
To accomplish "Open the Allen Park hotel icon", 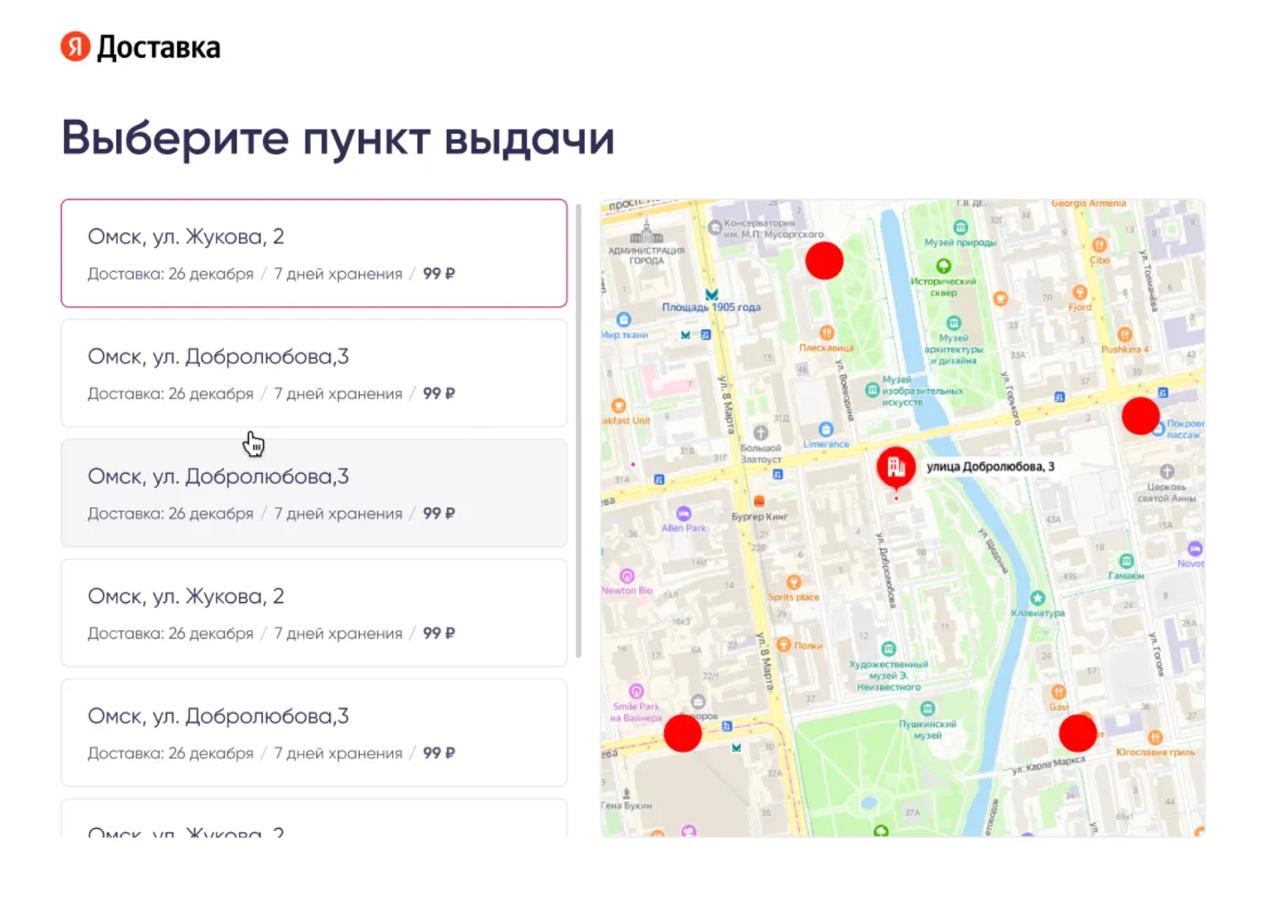I will click(x=684, y=513).
